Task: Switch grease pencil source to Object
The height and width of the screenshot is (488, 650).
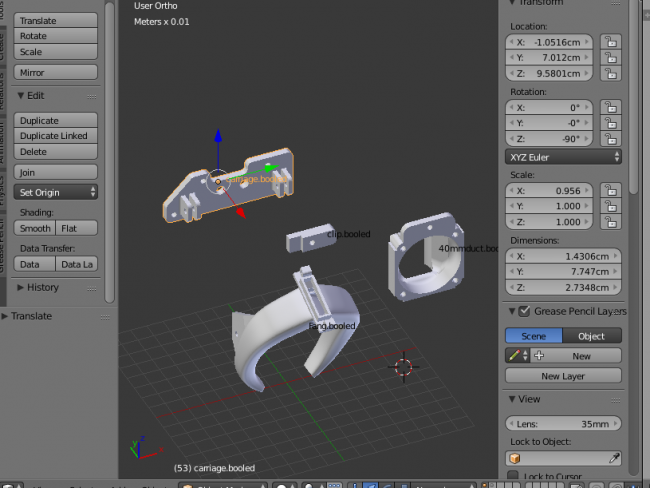Action: pyautogui.click(x=592, y=336)
